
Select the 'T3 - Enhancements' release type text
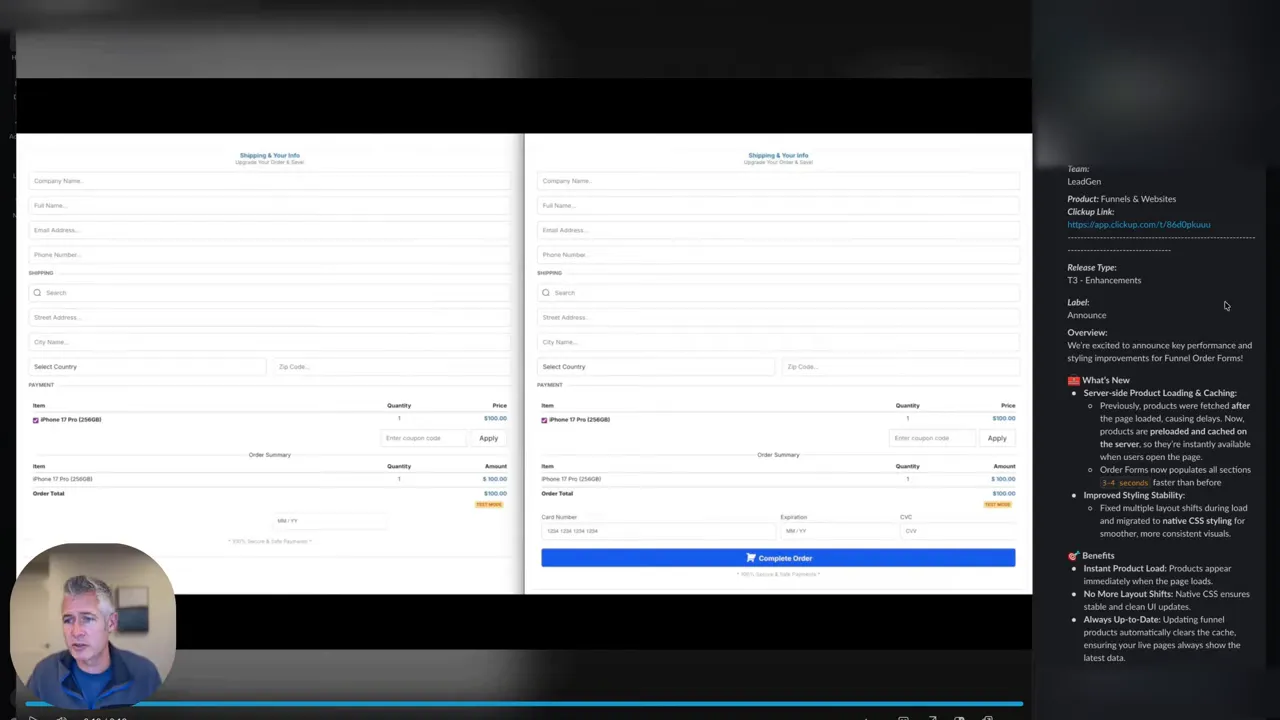(x=1104, y=281)
